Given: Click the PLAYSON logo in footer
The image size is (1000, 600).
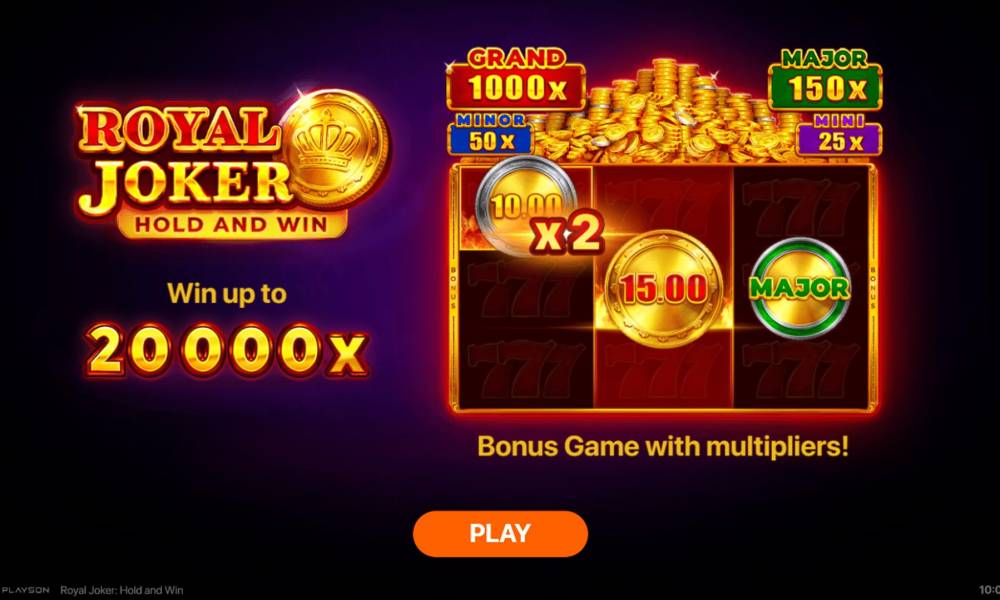Looking at the screenshot, I should tap(26, 590).
